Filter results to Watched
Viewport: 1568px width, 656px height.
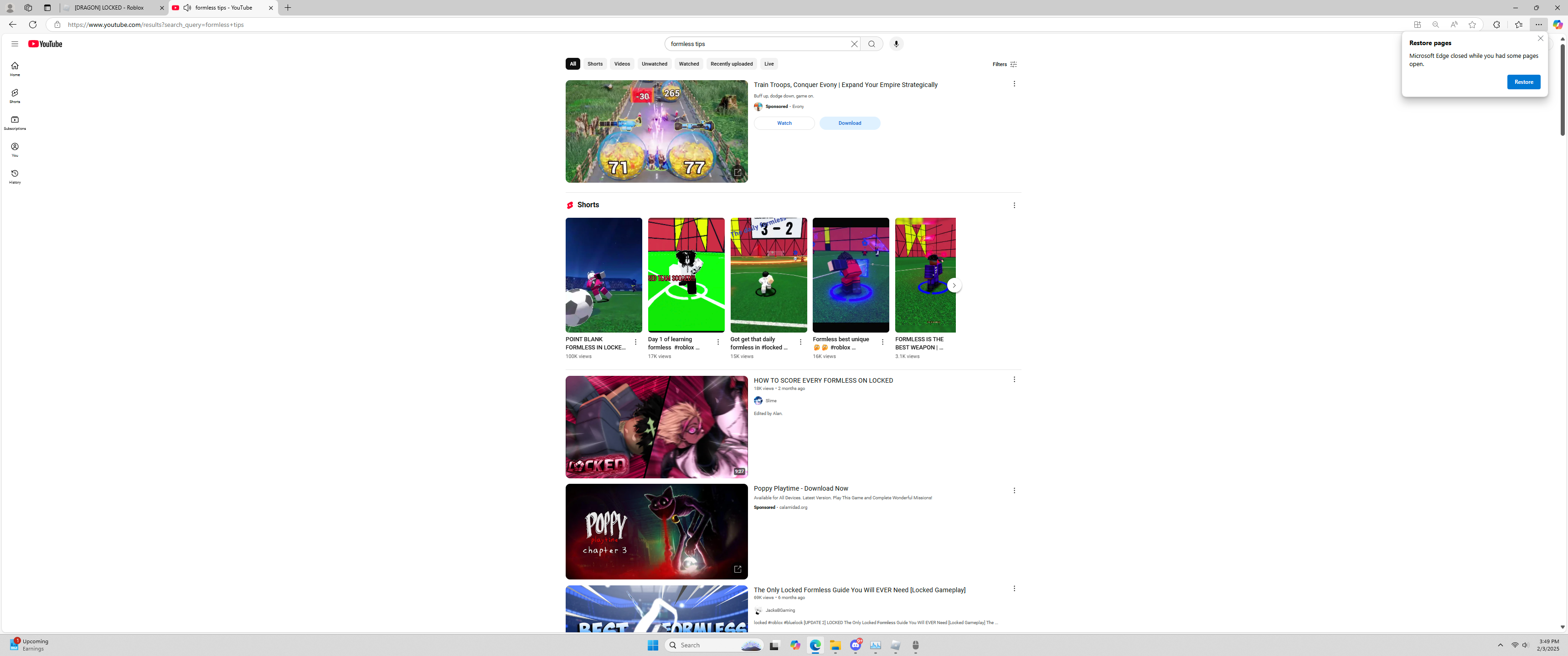(x=689, y=64)
